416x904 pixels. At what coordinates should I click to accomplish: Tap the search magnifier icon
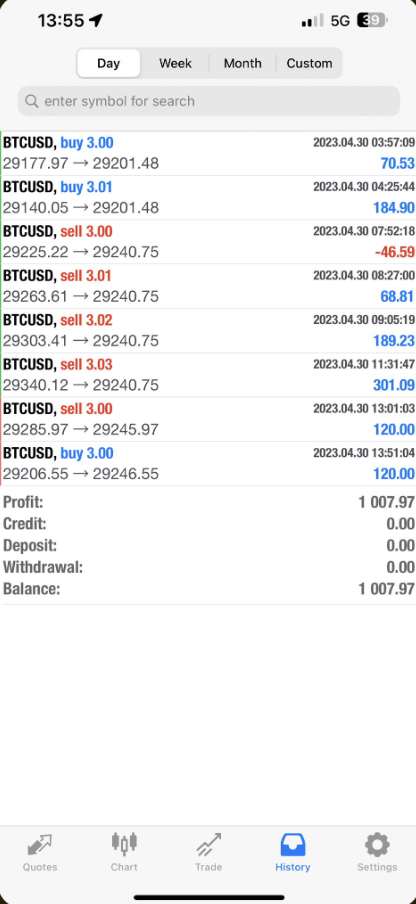click(x=32, y=101)
